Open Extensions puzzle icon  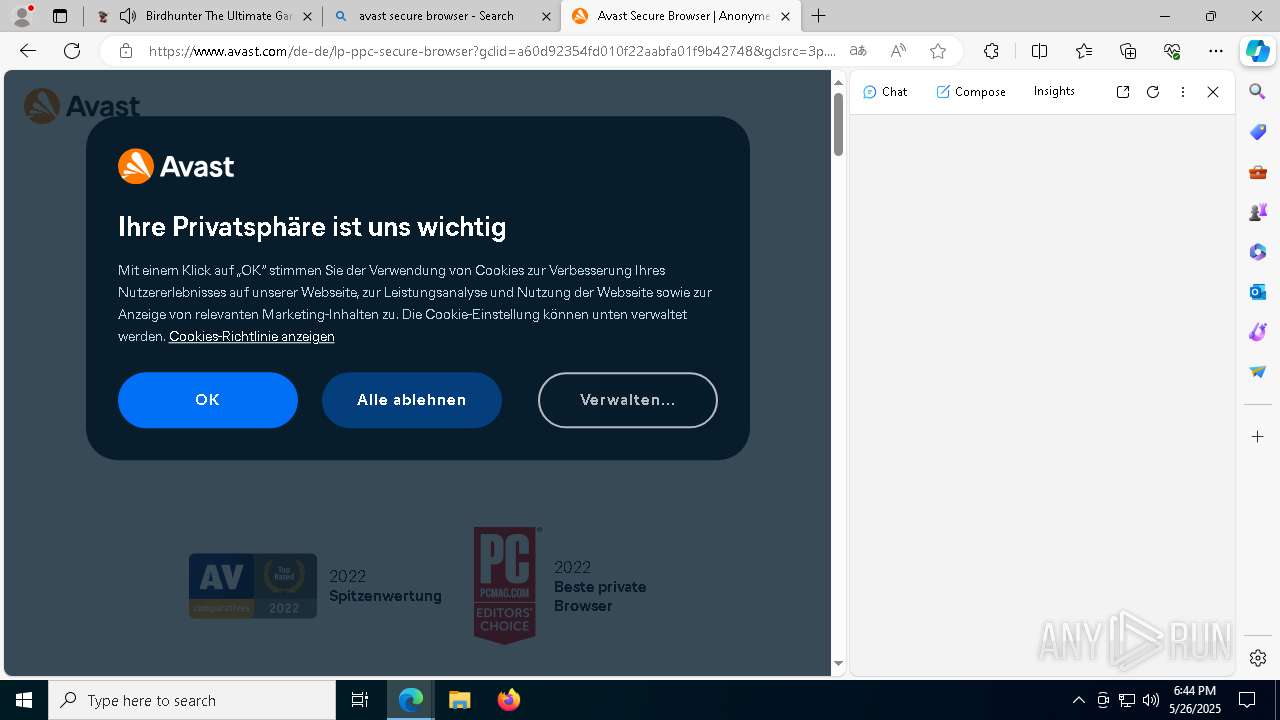click(991, 51)
